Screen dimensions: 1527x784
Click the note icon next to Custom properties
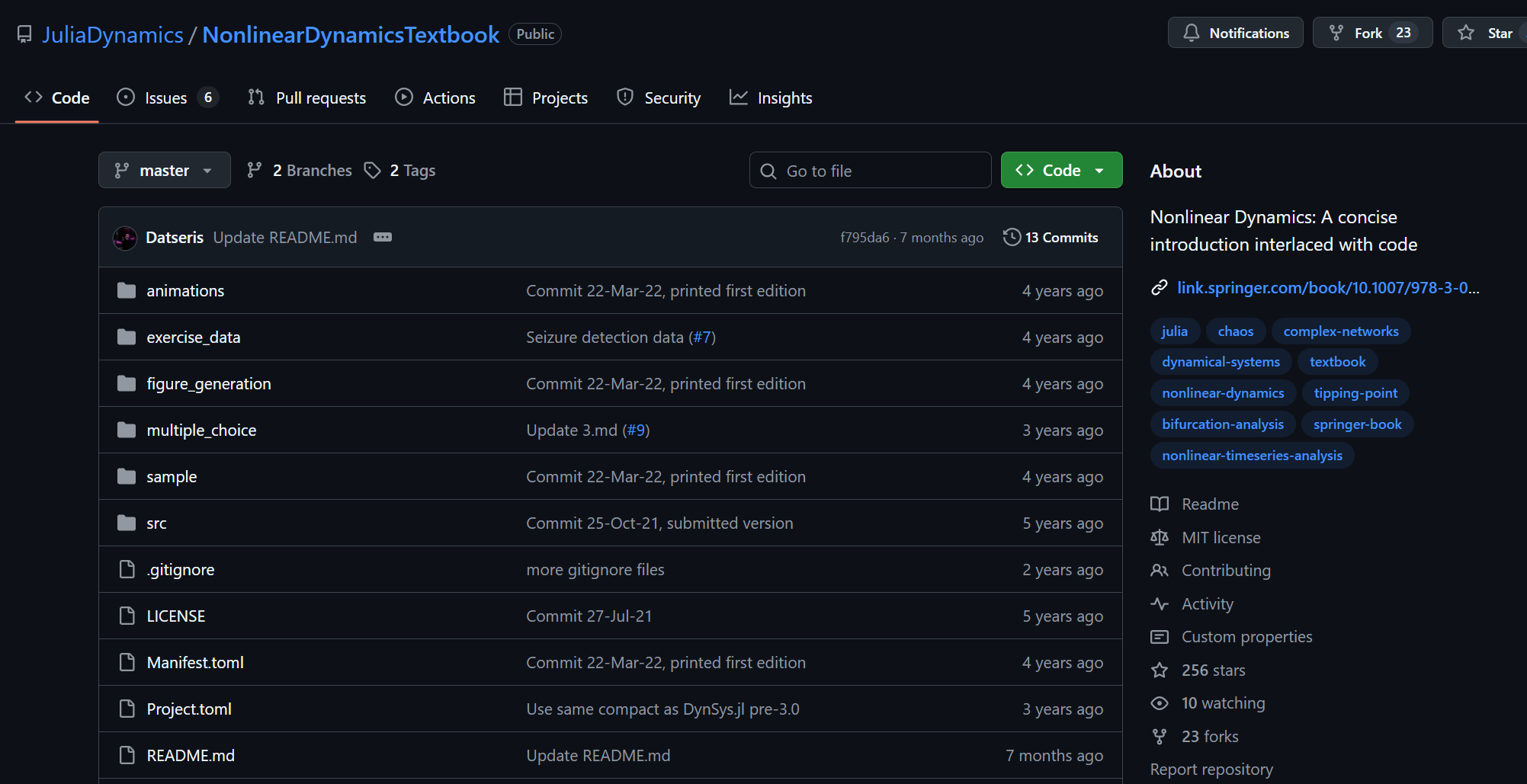coord(1160,636)
